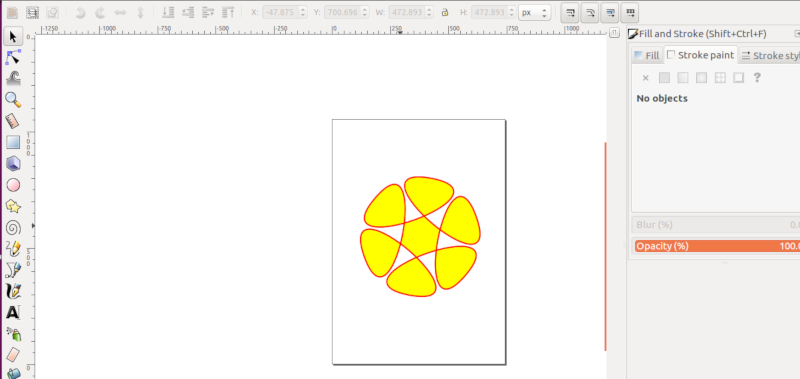Click the ruler guide marker triangle
Image resolution: width=800 pixels, height=379 pixels.
click(400, 32)
